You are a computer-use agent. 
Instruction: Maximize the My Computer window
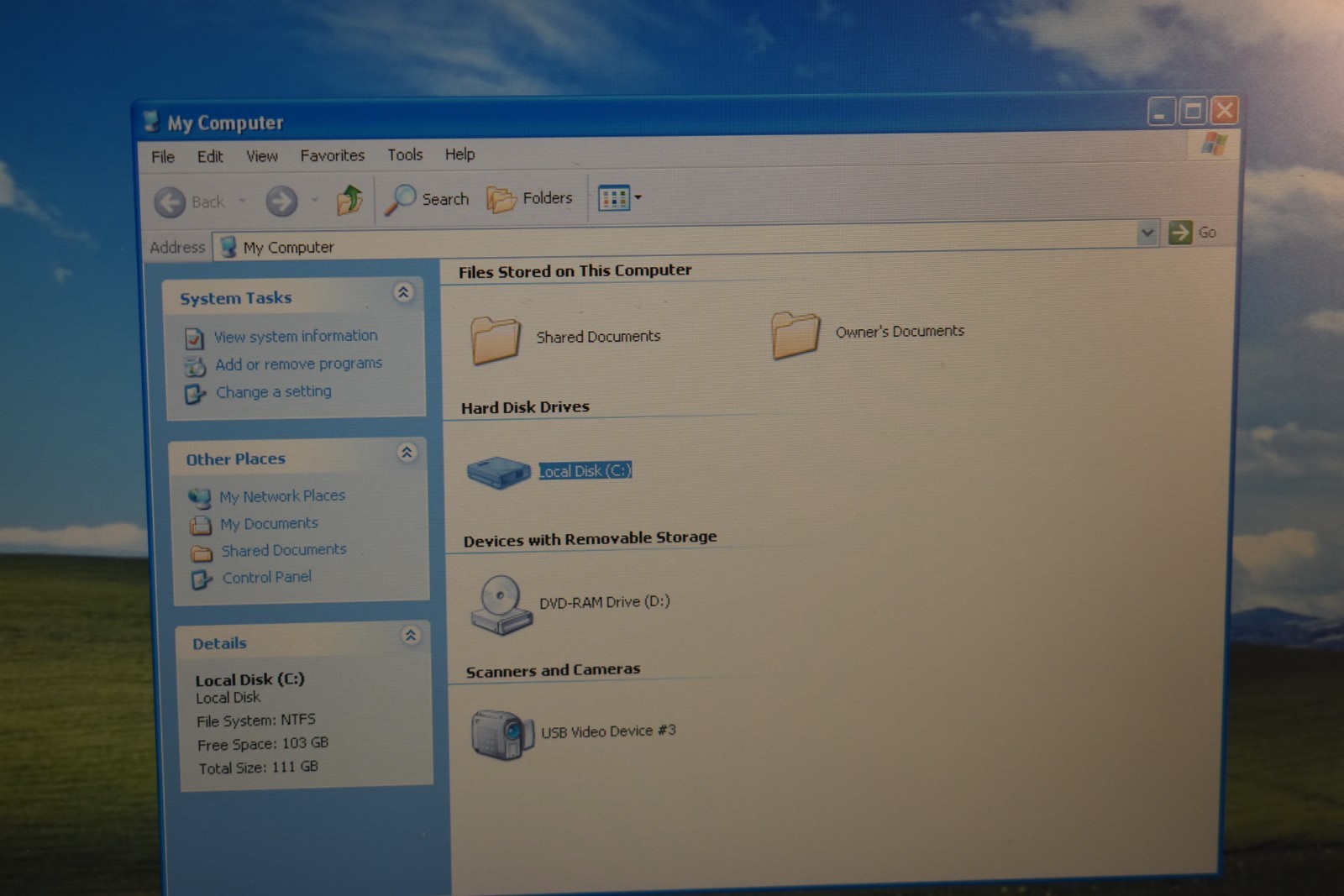(x=1192, y=111)
